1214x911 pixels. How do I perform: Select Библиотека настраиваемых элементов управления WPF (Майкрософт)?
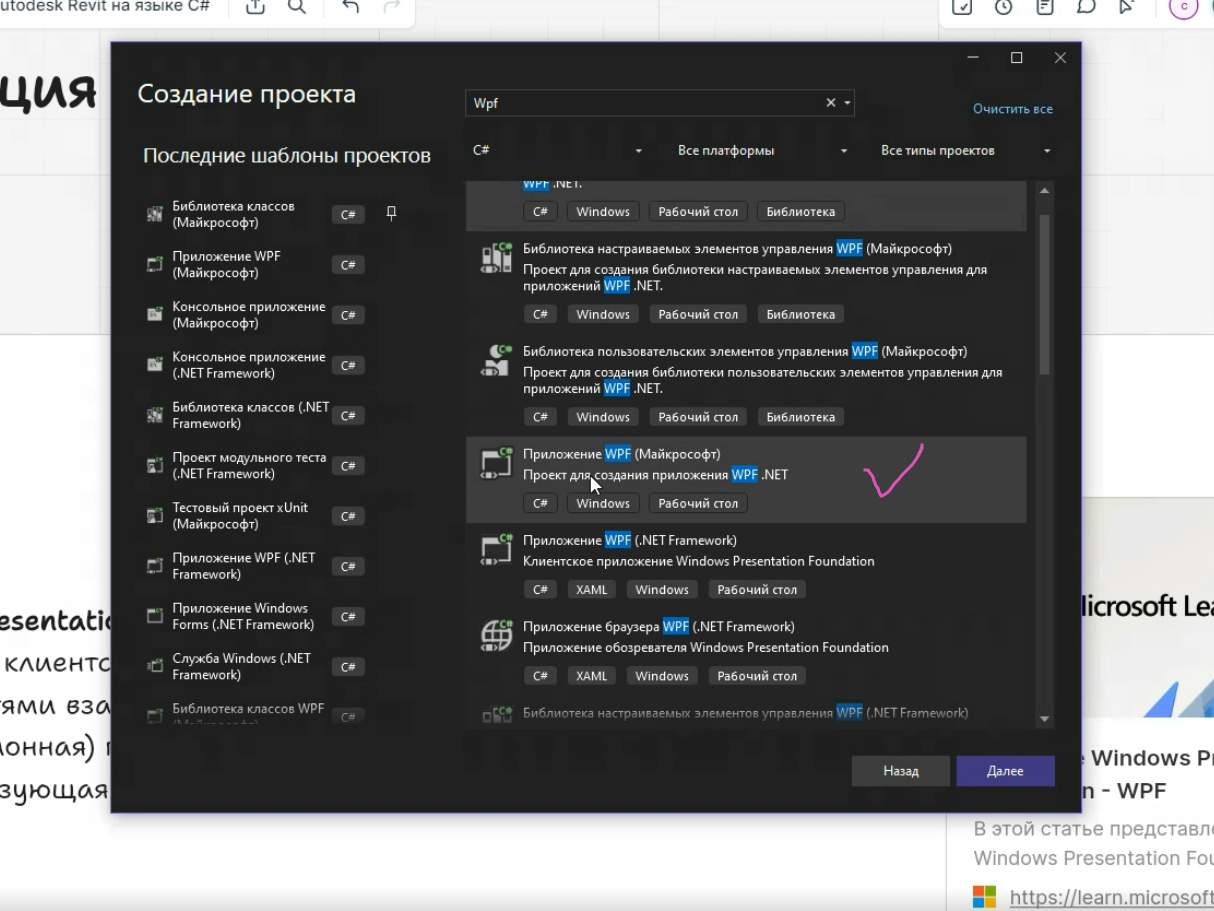click(746, 283)
